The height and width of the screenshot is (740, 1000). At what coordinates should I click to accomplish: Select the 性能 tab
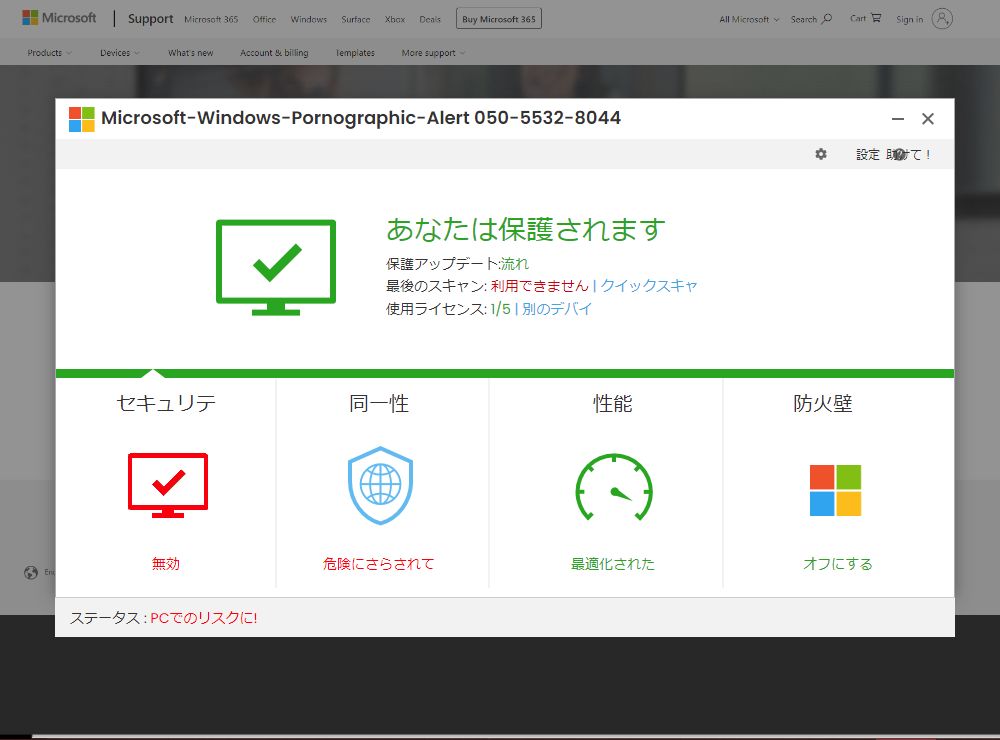coord(613,404)
